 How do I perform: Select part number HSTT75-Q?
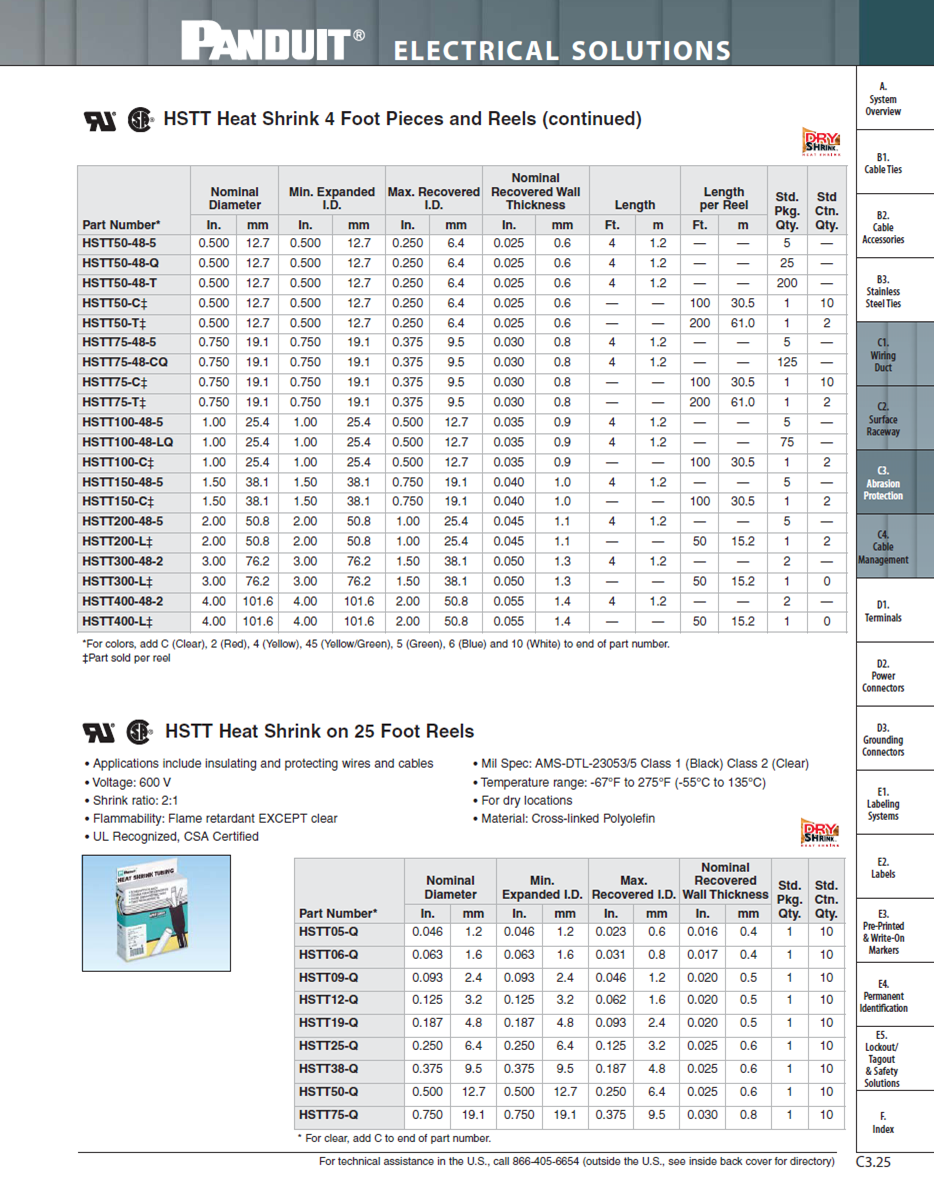click(329, 1115)
